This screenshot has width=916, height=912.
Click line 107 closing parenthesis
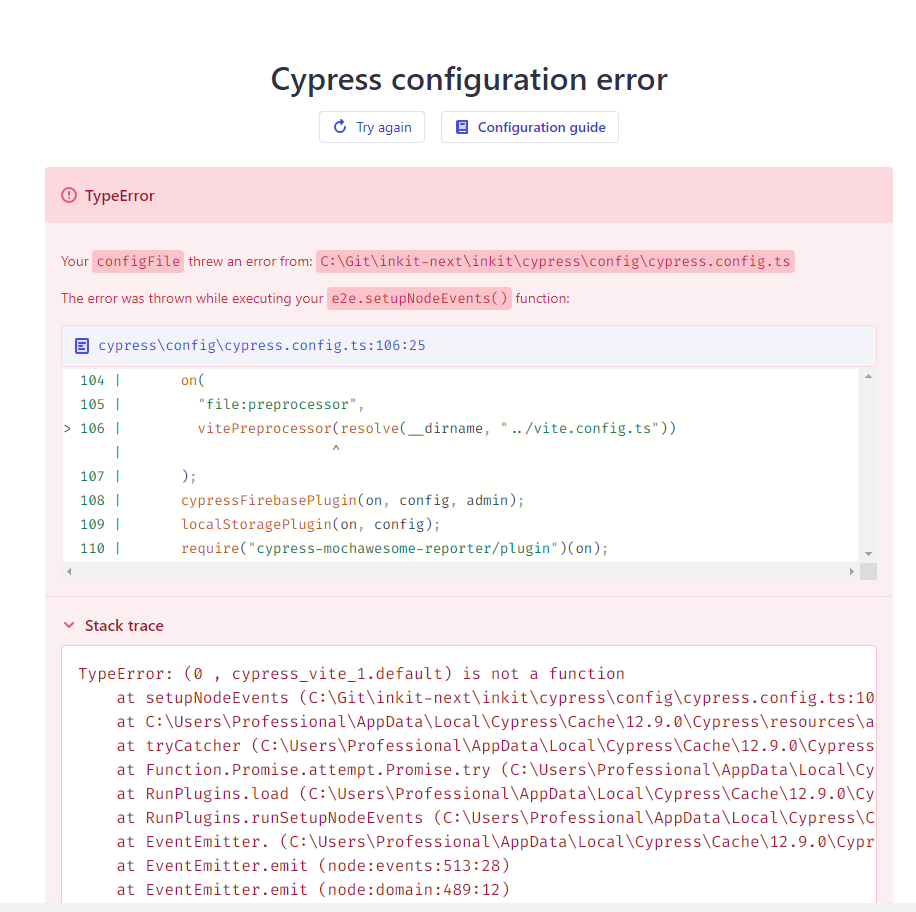[189, 476]
